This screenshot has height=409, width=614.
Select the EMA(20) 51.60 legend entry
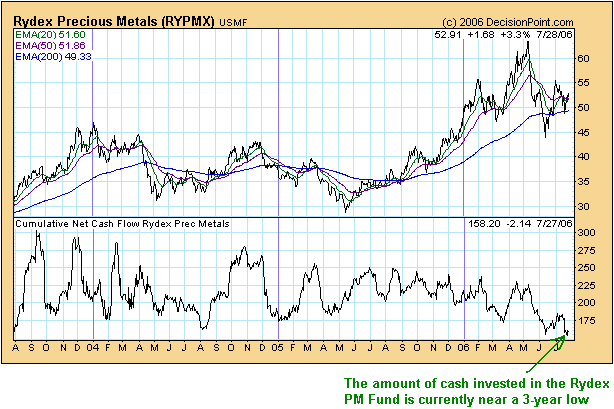(48, 35)
